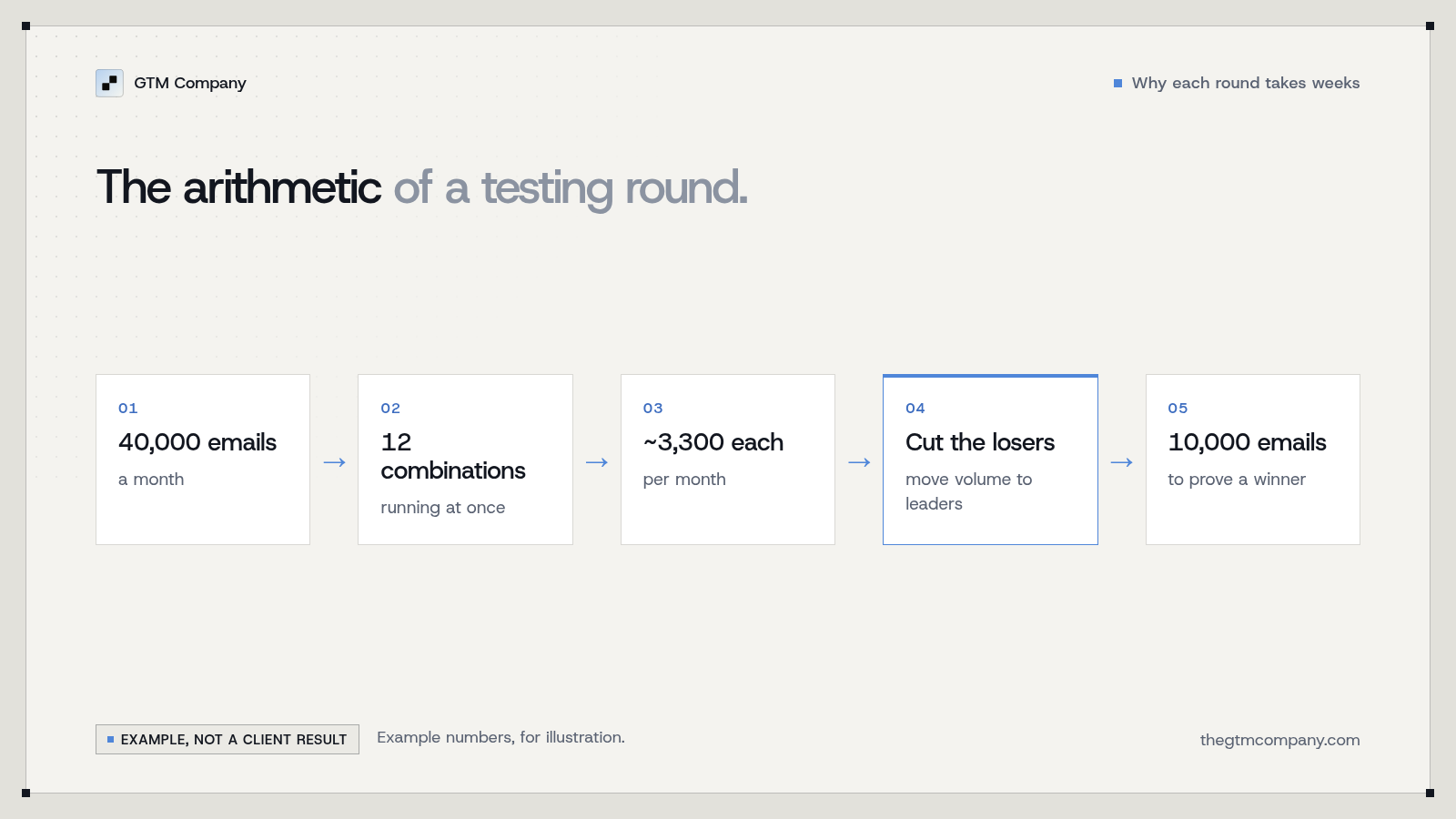
Task: Click step number "02"
Action: click(x=390, y=408)
